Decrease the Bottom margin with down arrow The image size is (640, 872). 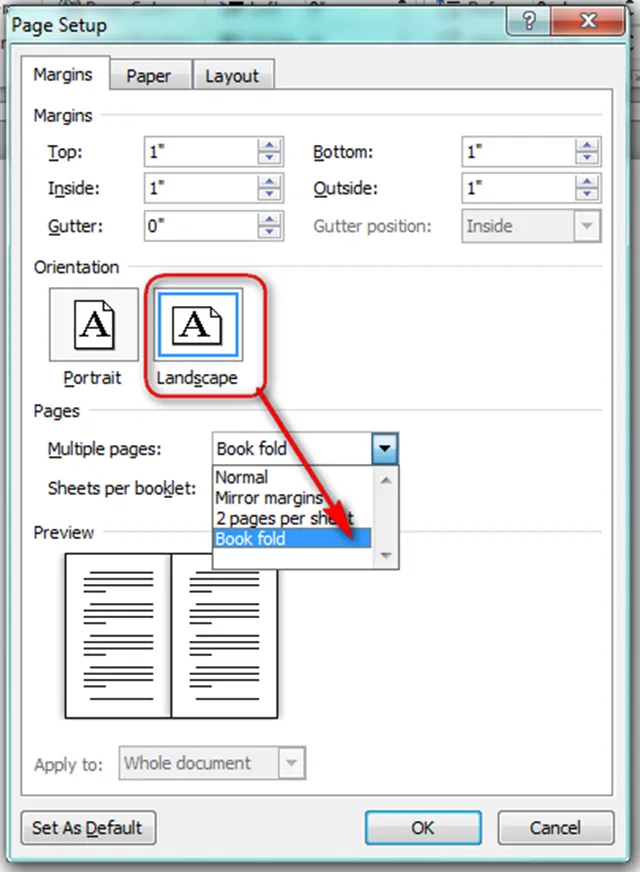click(x=588, y=158)
